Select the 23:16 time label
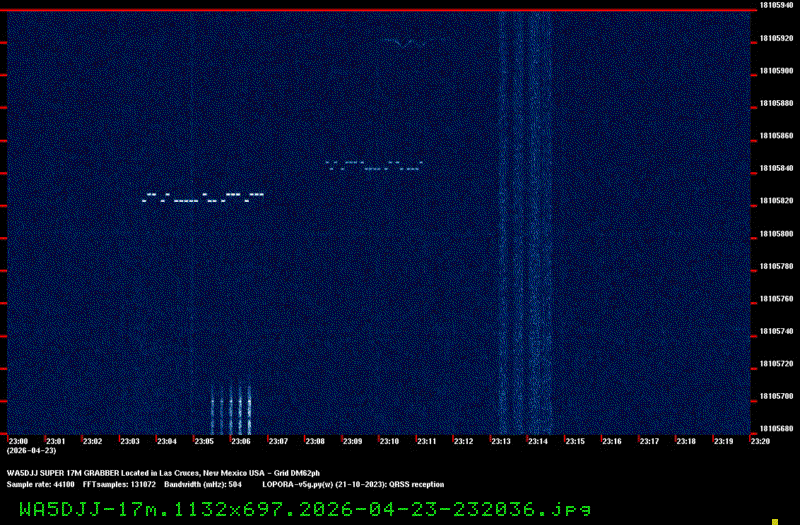This screenshot has height=525, width=800. point(612,441)
